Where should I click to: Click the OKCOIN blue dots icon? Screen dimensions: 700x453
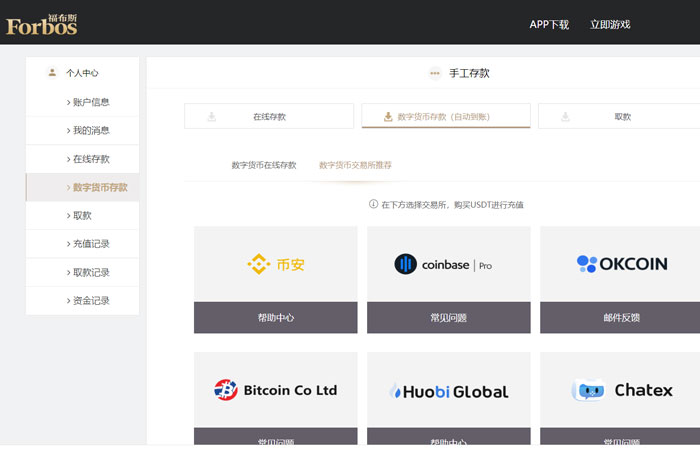(x=587, y=264)
